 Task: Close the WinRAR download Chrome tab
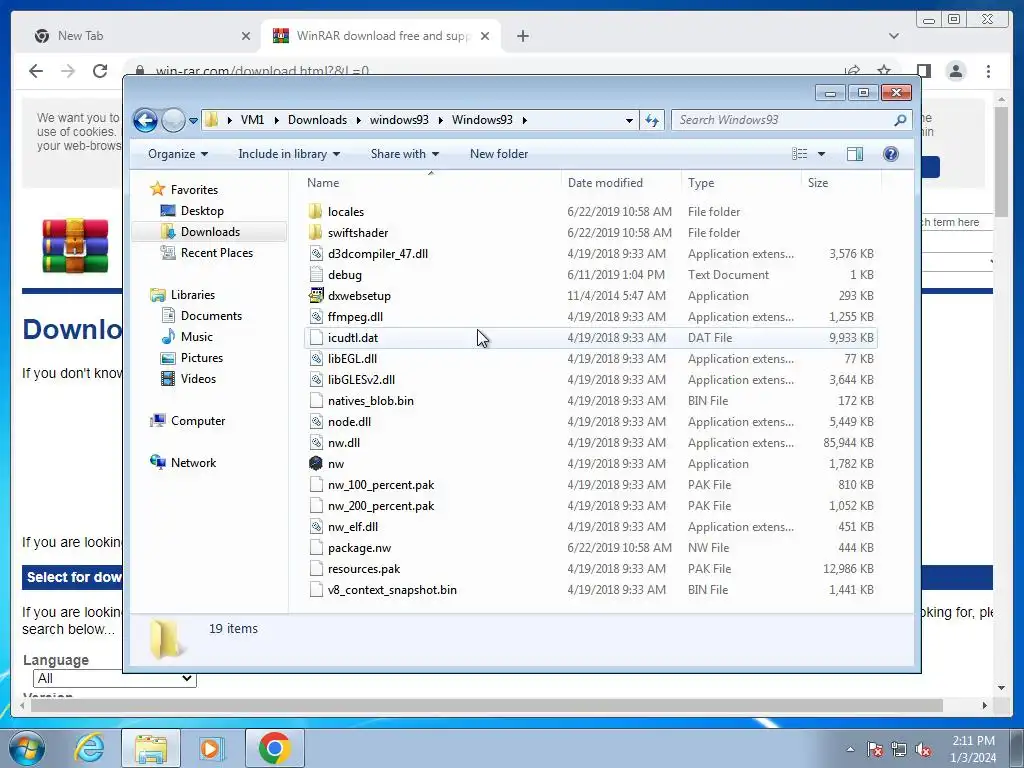click(485, 36)
